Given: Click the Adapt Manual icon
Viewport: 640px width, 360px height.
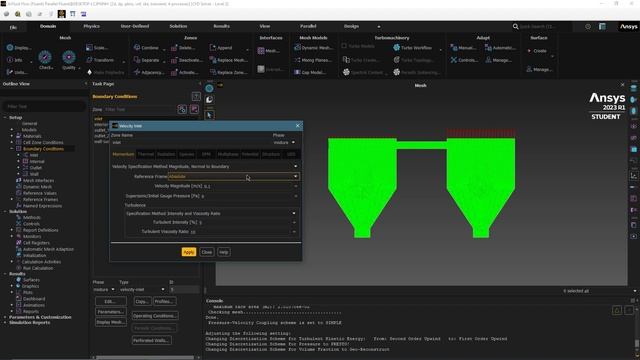Looking at the screenshot, I should [x=454, y=48].
